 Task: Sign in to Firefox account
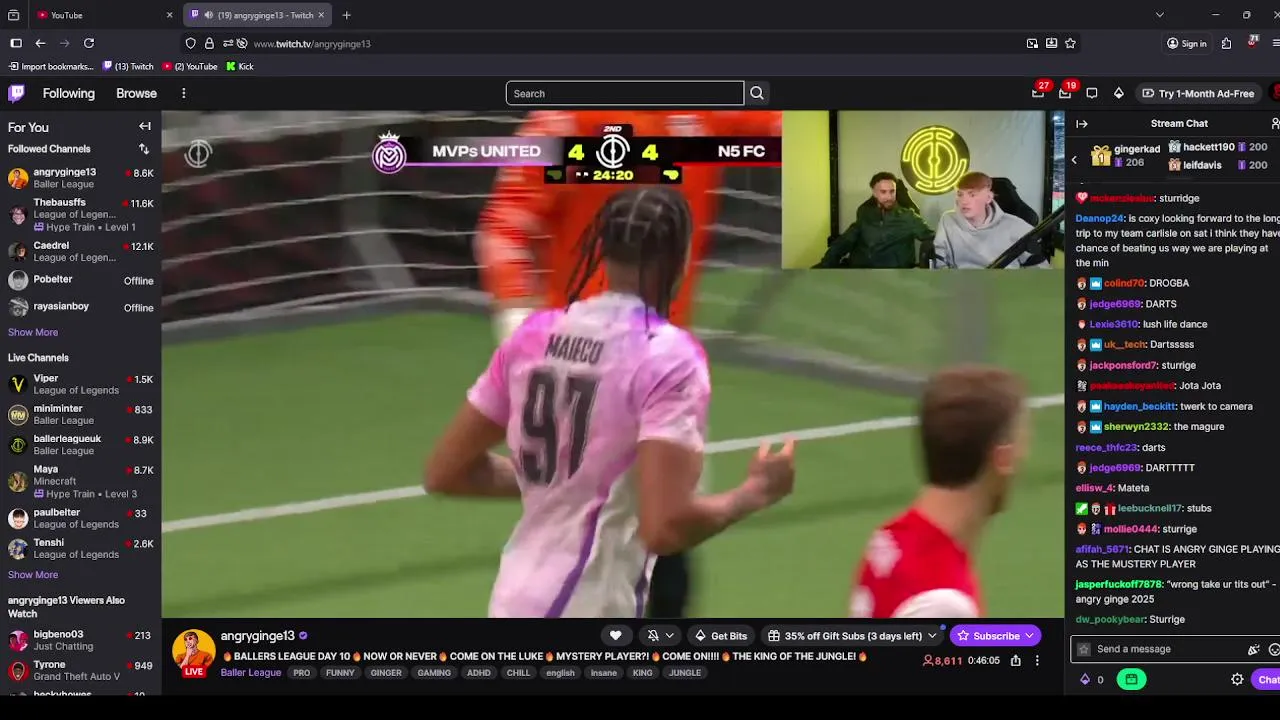pos(1186,43)
